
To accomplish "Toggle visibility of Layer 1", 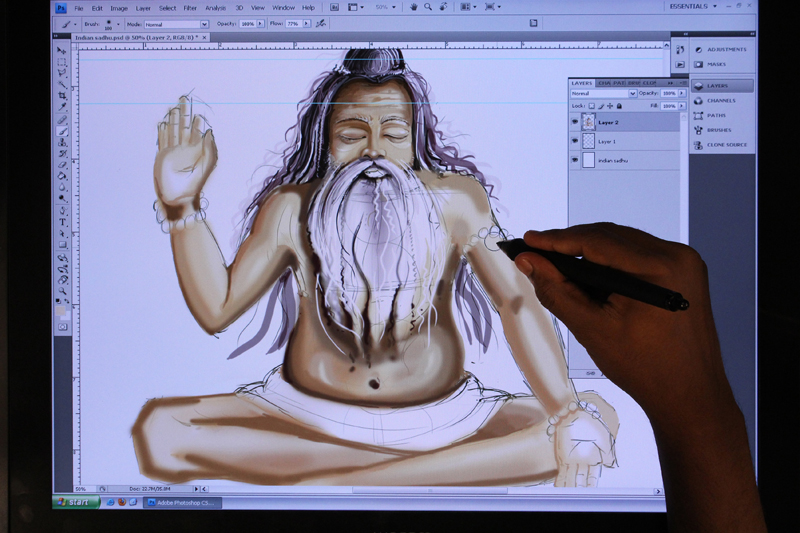I will (x=574, y=141).
